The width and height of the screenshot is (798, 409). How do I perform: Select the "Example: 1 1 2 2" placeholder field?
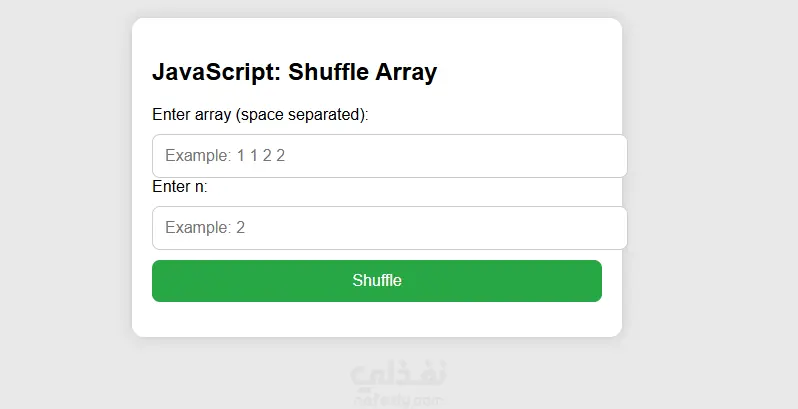click(225, 156)
